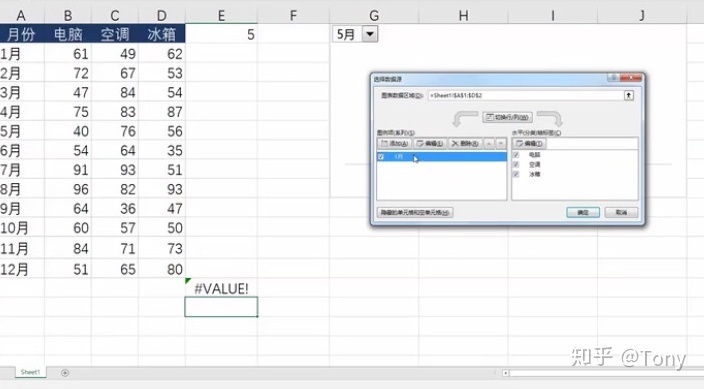
Task: Click the #VALUE! error cell
Action: point(221,288)
